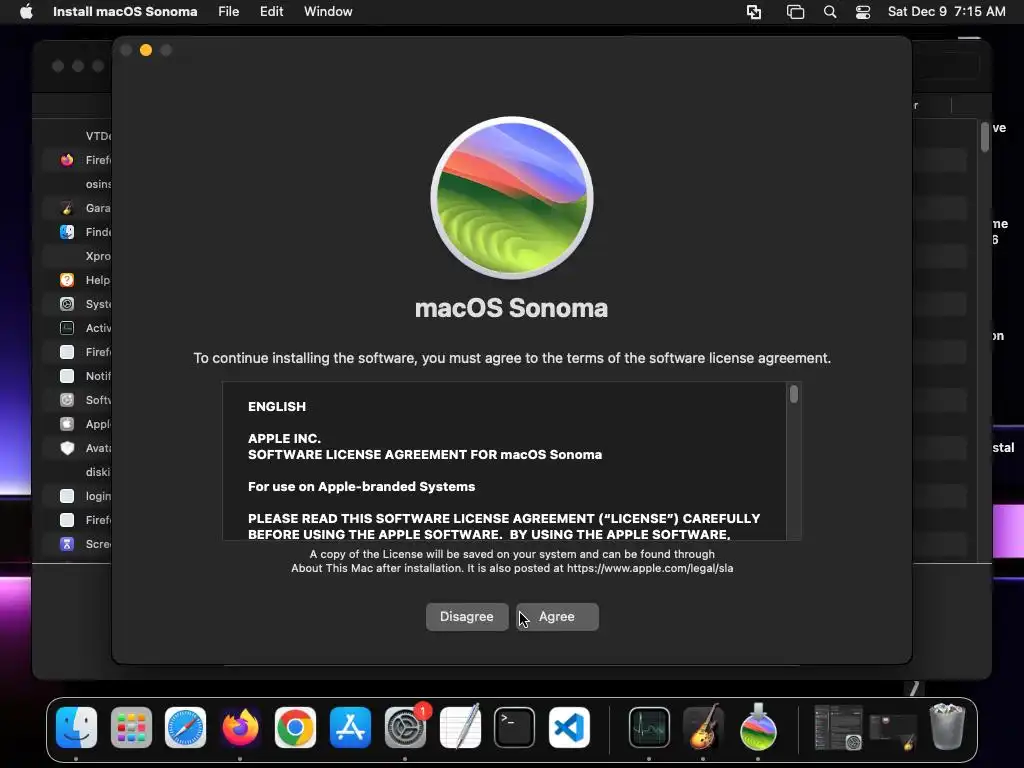The height and width of the screenshot is (768, 1024).
Task: Open the Window menu
Action: tap(328, 12)
